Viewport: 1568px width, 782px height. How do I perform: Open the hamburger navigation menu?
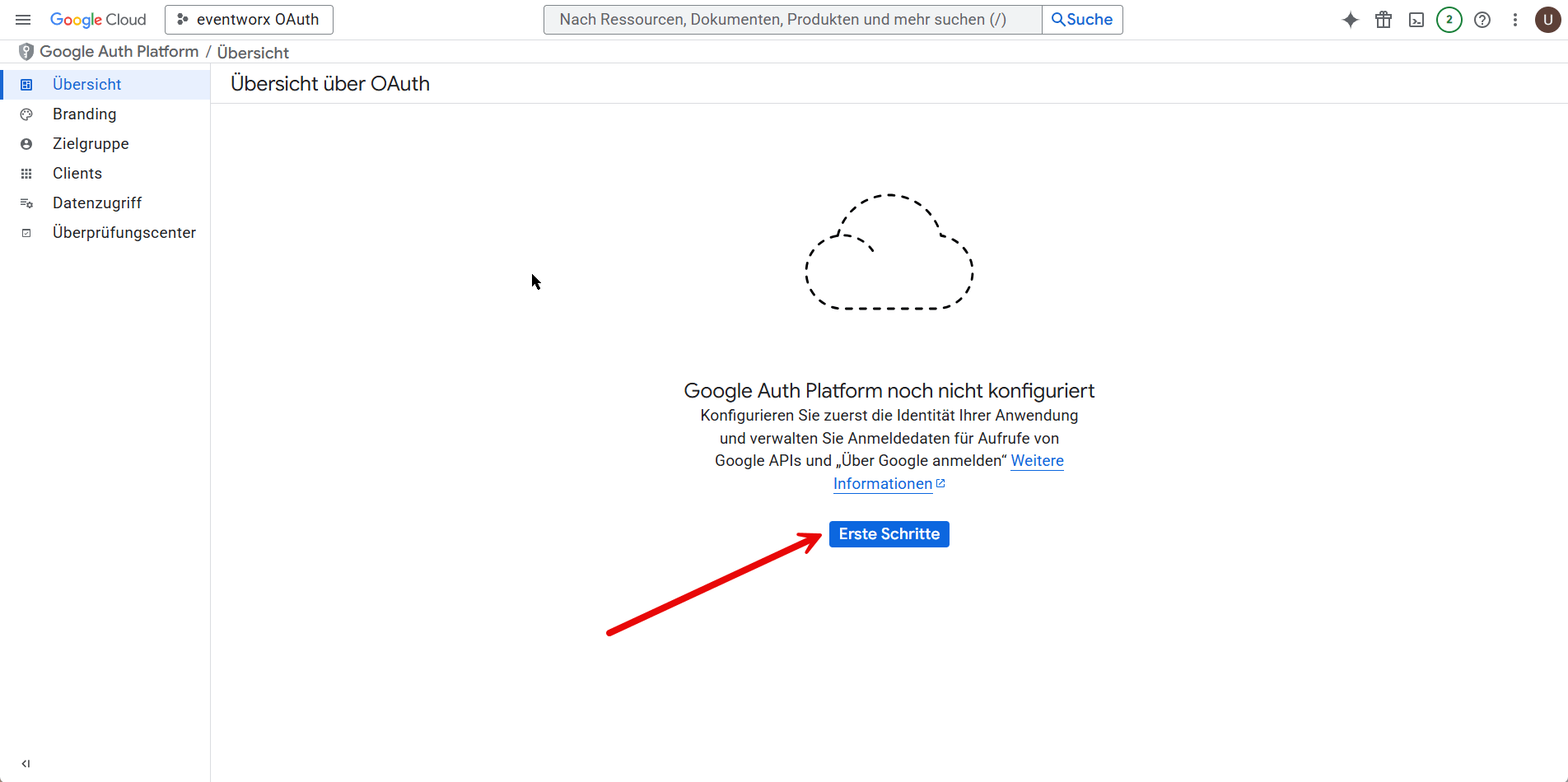coord(23,20)
